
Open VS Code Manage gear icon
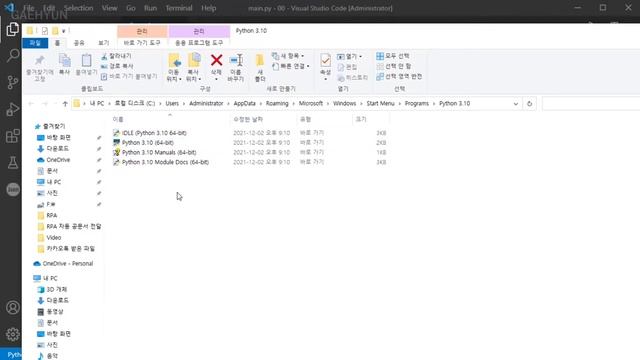click(12, 334)
